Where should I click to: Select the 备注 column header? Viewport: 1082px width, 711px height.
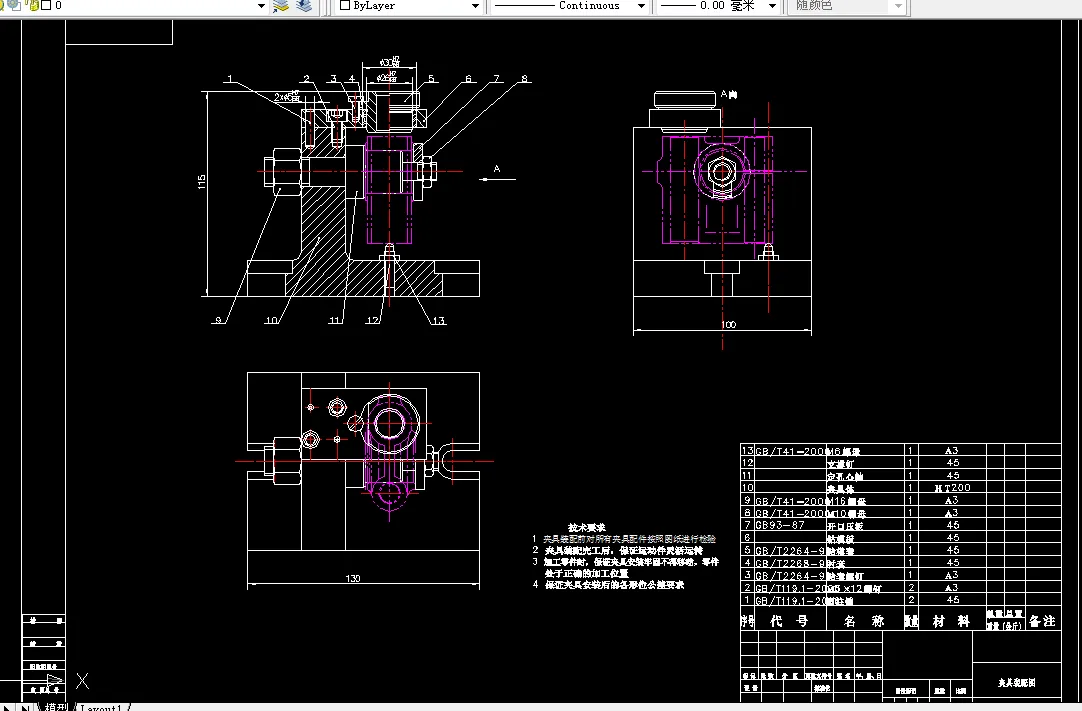(x=1042, y=621)
